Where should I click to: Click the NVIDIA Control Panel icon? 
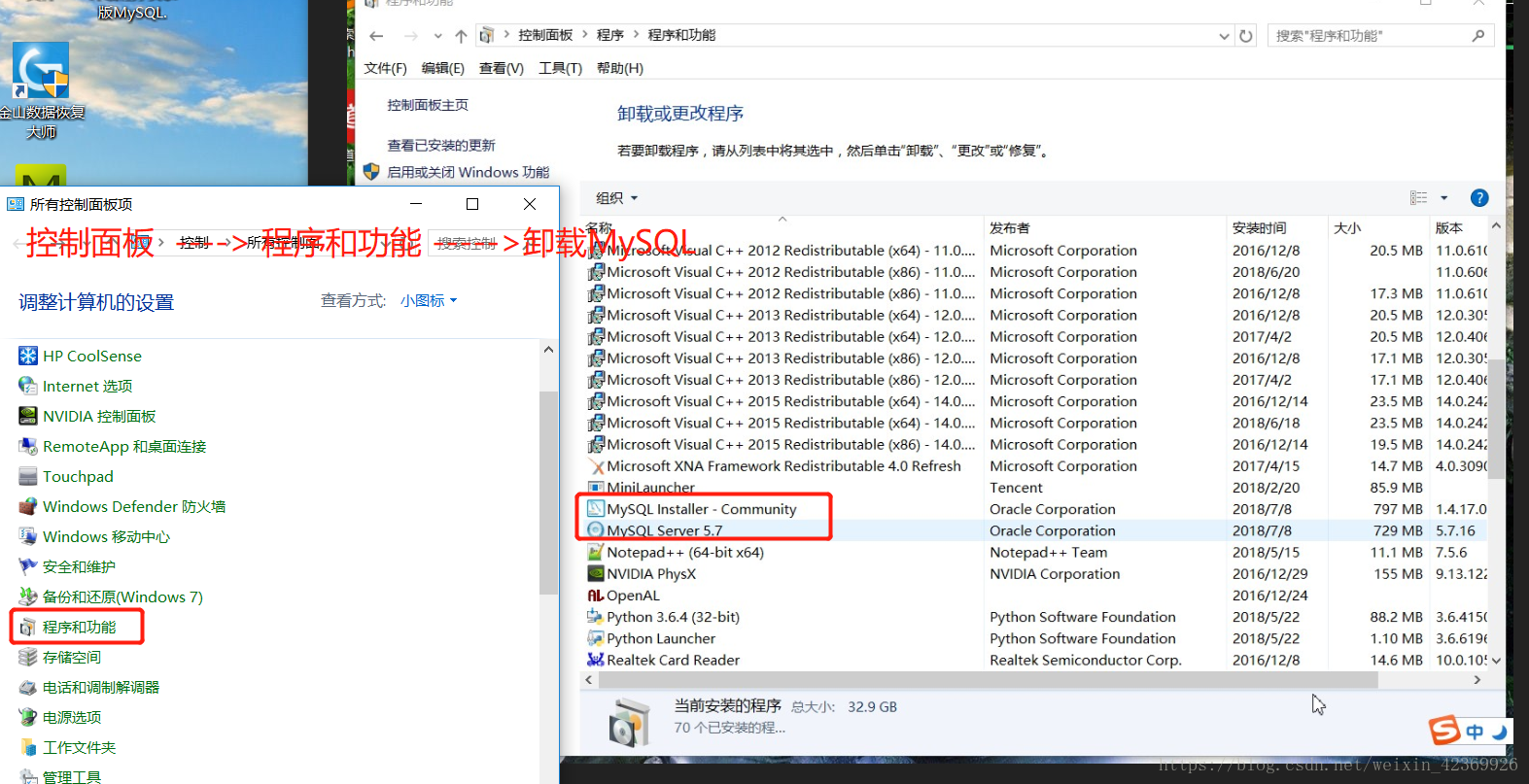28,416
